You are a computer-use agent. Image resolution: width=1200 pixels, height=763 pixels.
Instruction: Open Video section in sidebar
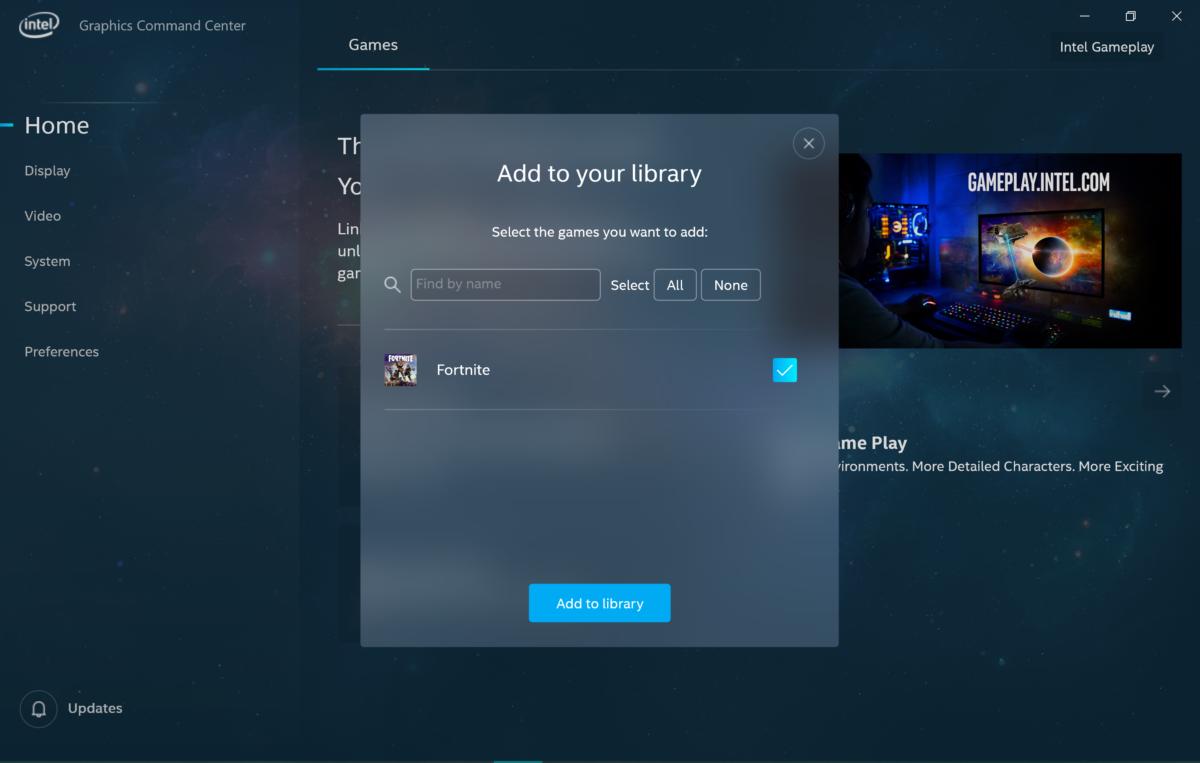coord(43,216)
